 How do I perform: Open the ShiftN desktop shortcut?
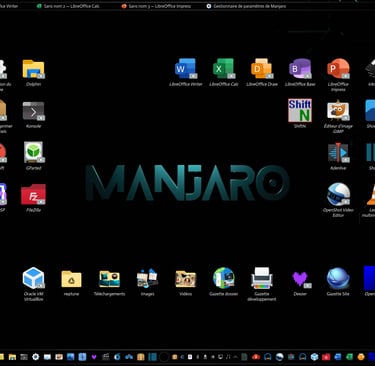300,110
